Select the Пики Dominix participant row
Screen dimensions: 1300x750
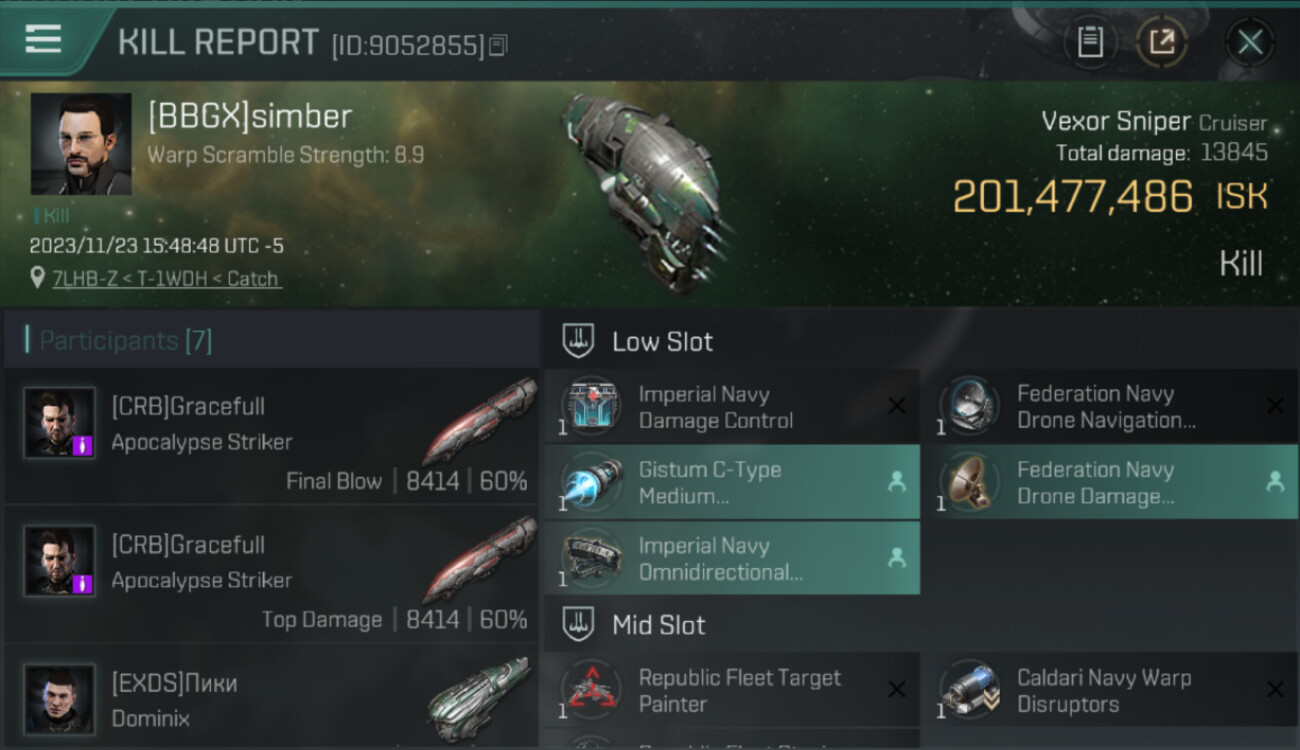coord(271,698)
